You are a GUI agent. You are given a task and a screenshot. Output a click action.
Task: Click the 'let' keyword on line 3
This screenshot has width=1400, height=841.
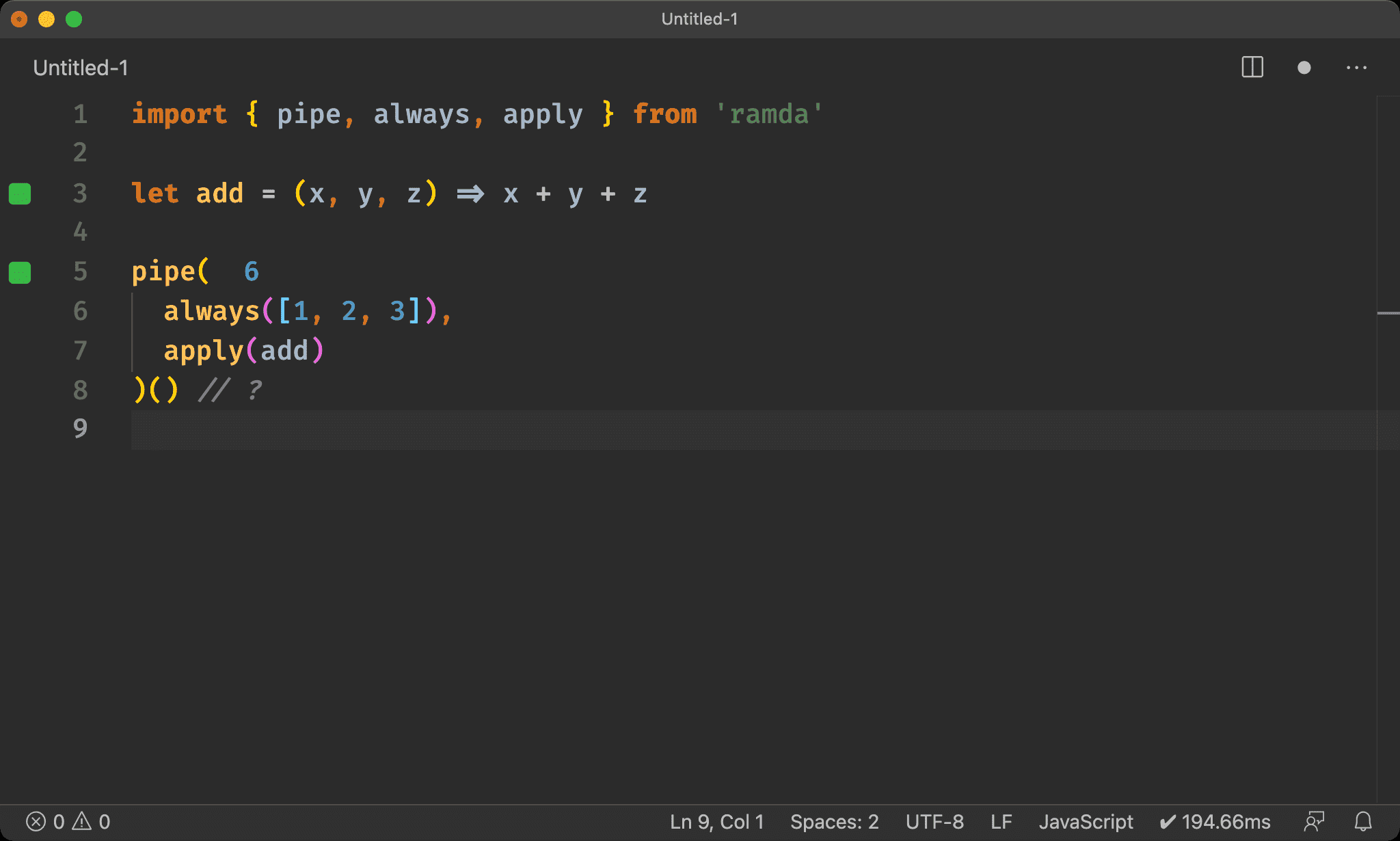155,193
